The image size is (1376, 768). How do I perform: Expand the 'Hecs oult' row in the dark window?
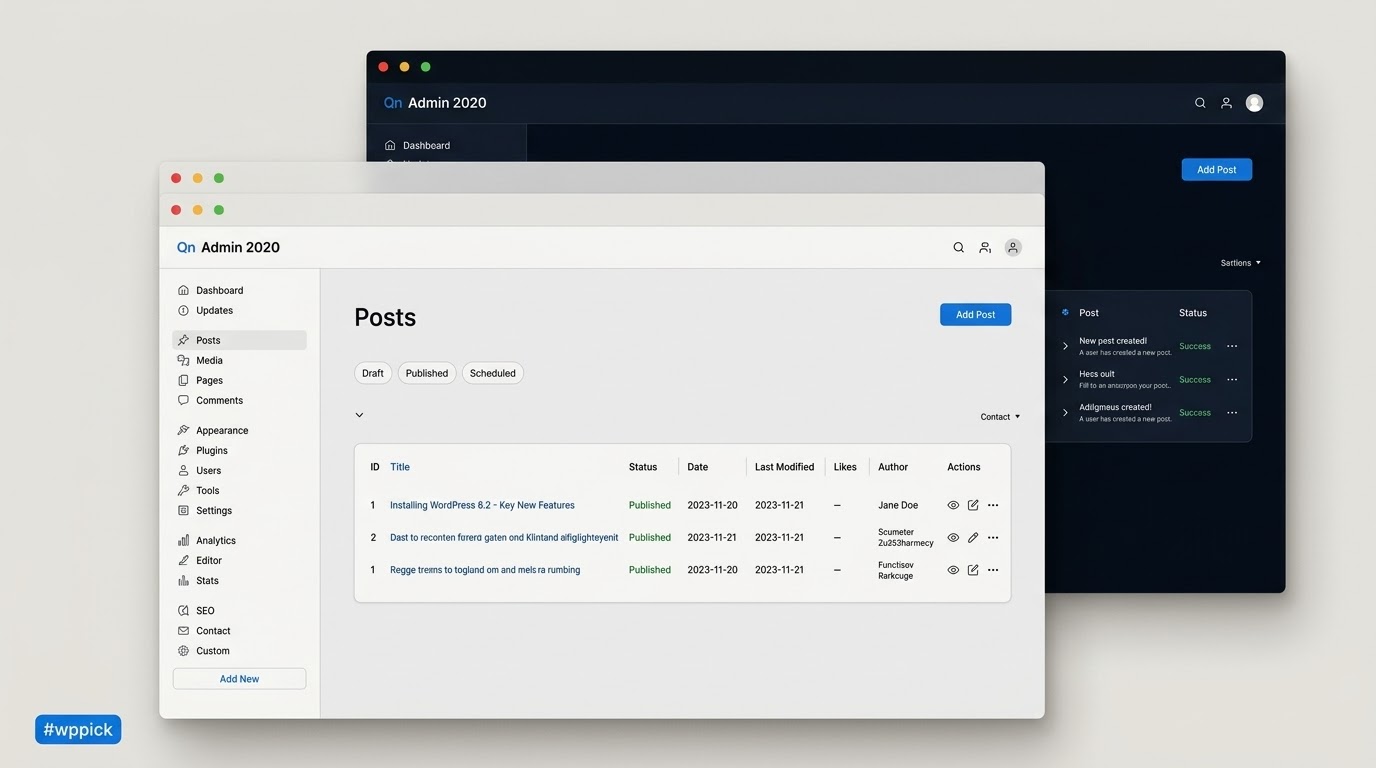1065,379
